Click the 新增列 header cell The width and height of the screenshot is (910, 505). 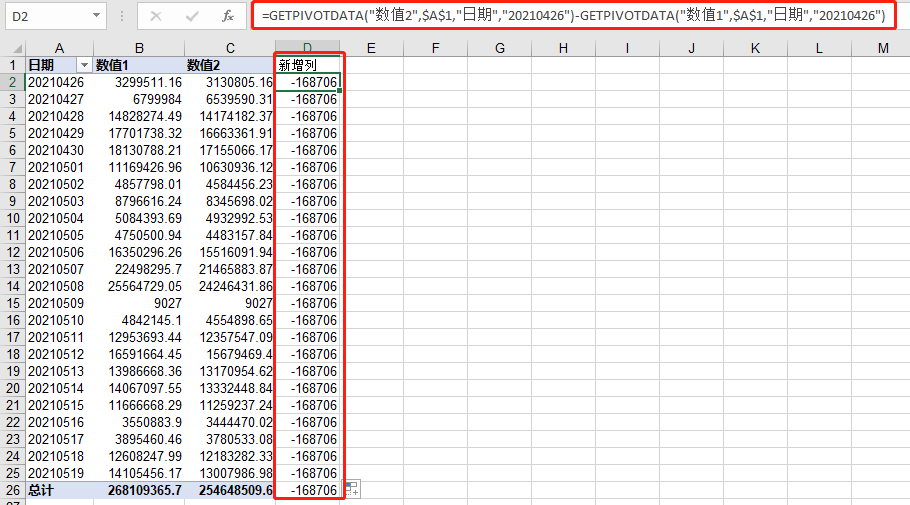click(x=308, y=65)
